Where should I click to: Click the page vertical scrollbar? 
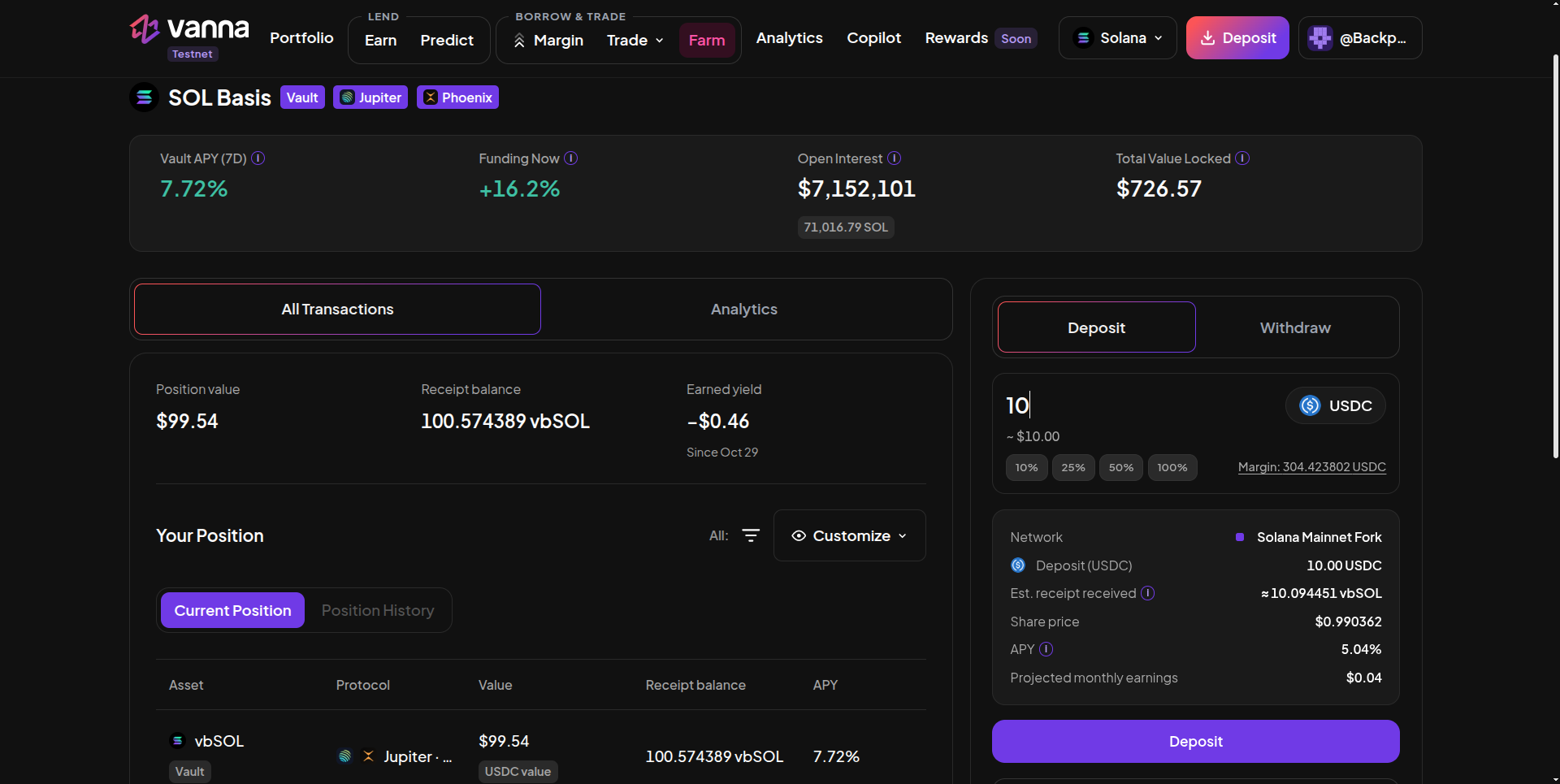(1555, 256)
